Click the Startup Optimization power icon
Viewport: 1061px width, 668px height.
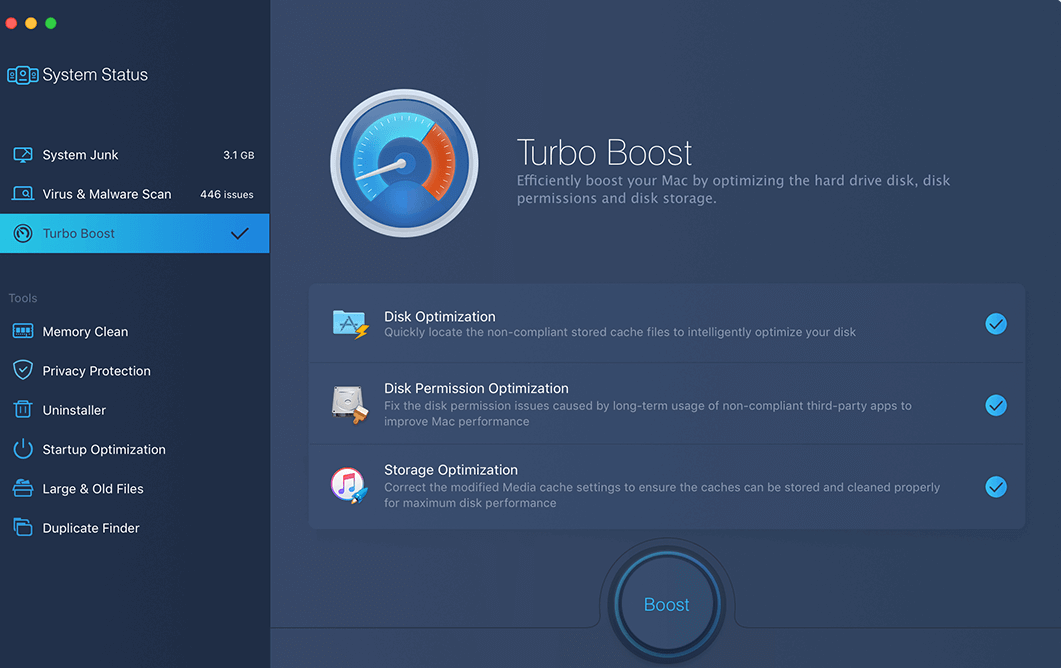23,450
